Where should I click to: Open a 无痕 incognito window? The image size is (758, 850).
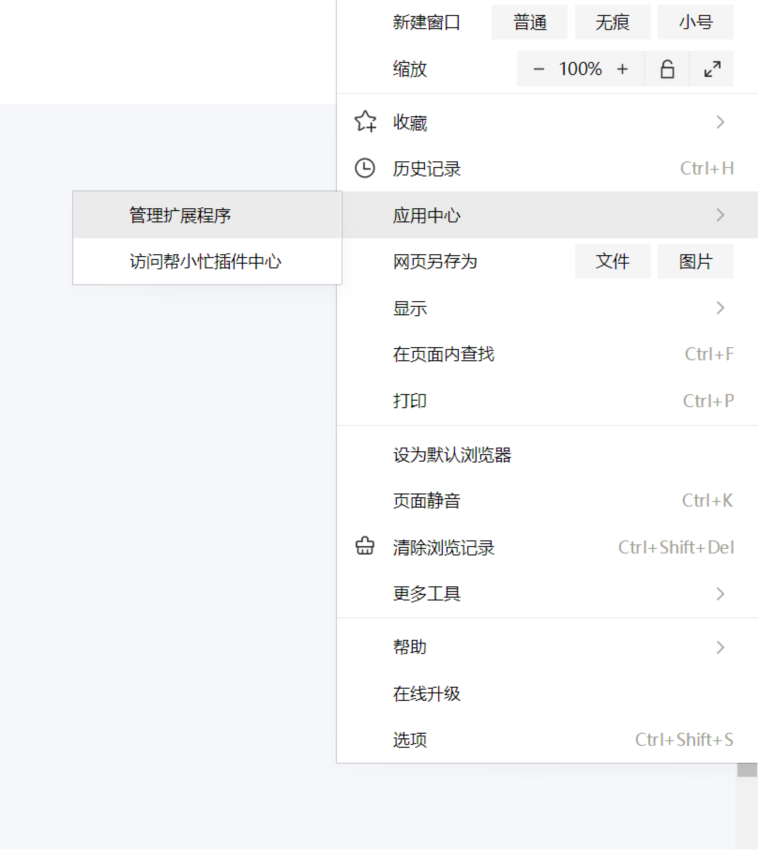tap(613, 22)
